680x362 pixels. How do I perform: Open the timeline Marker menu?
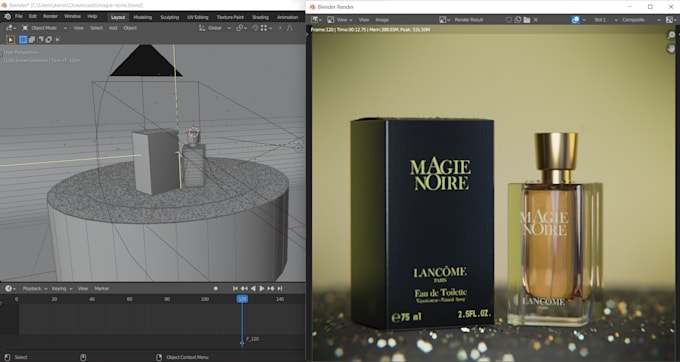pos(102,288)
